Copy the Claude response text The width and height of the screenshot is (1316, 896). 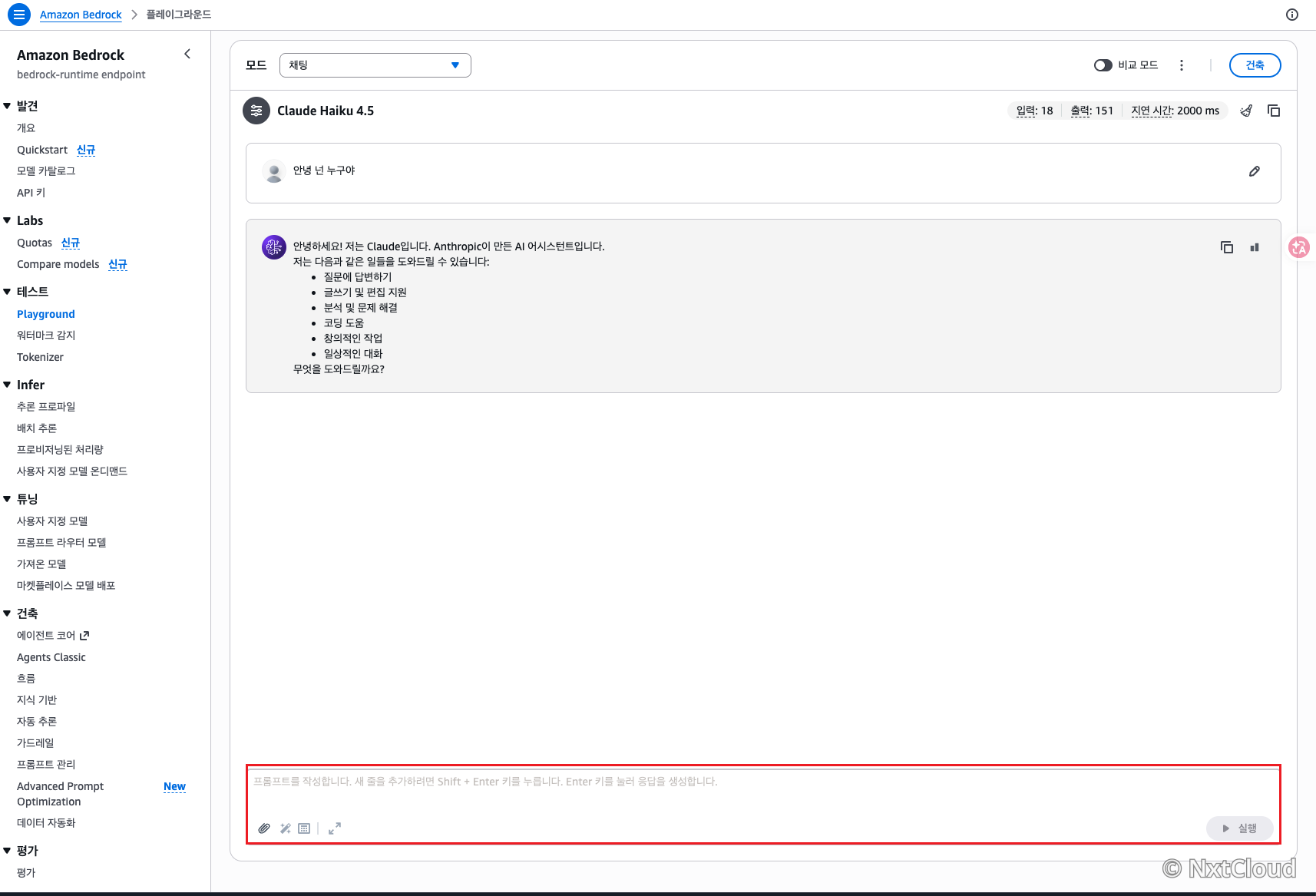click(1227, 247)
